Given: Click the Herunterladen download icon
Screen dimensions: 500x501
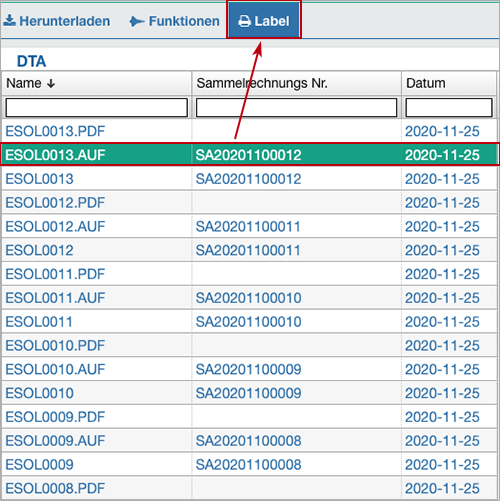Looking at the screenshot, I should [x=10, y=20].
